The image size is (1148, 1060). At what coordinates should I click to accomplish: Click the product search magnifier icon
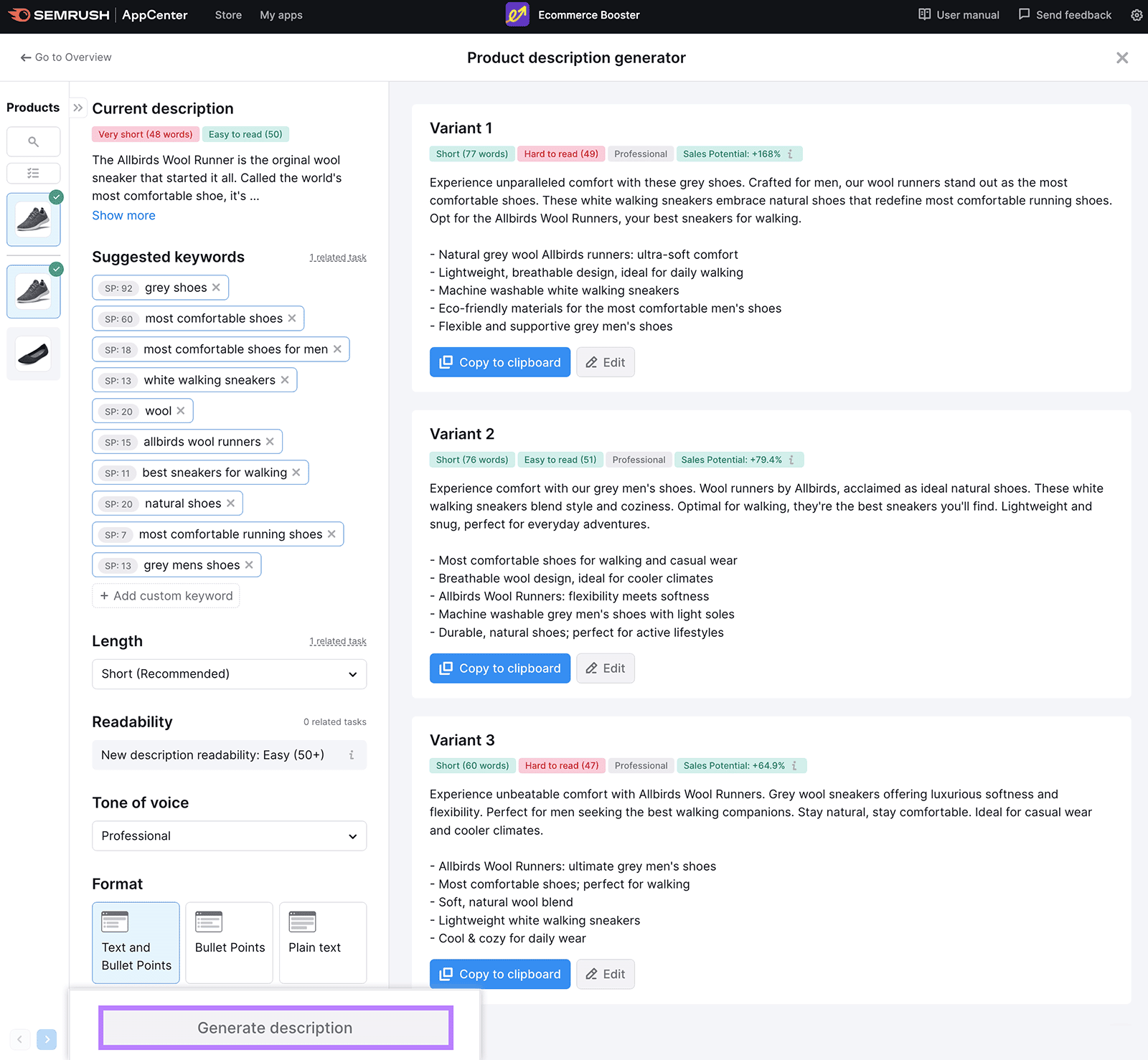(33, 142)
